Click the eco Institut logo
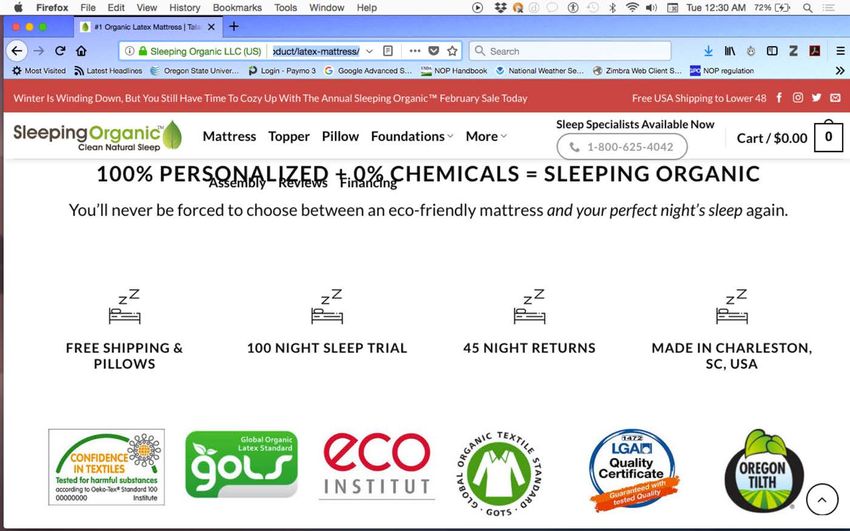Screen dimensions: 850x531 (377, 465)
